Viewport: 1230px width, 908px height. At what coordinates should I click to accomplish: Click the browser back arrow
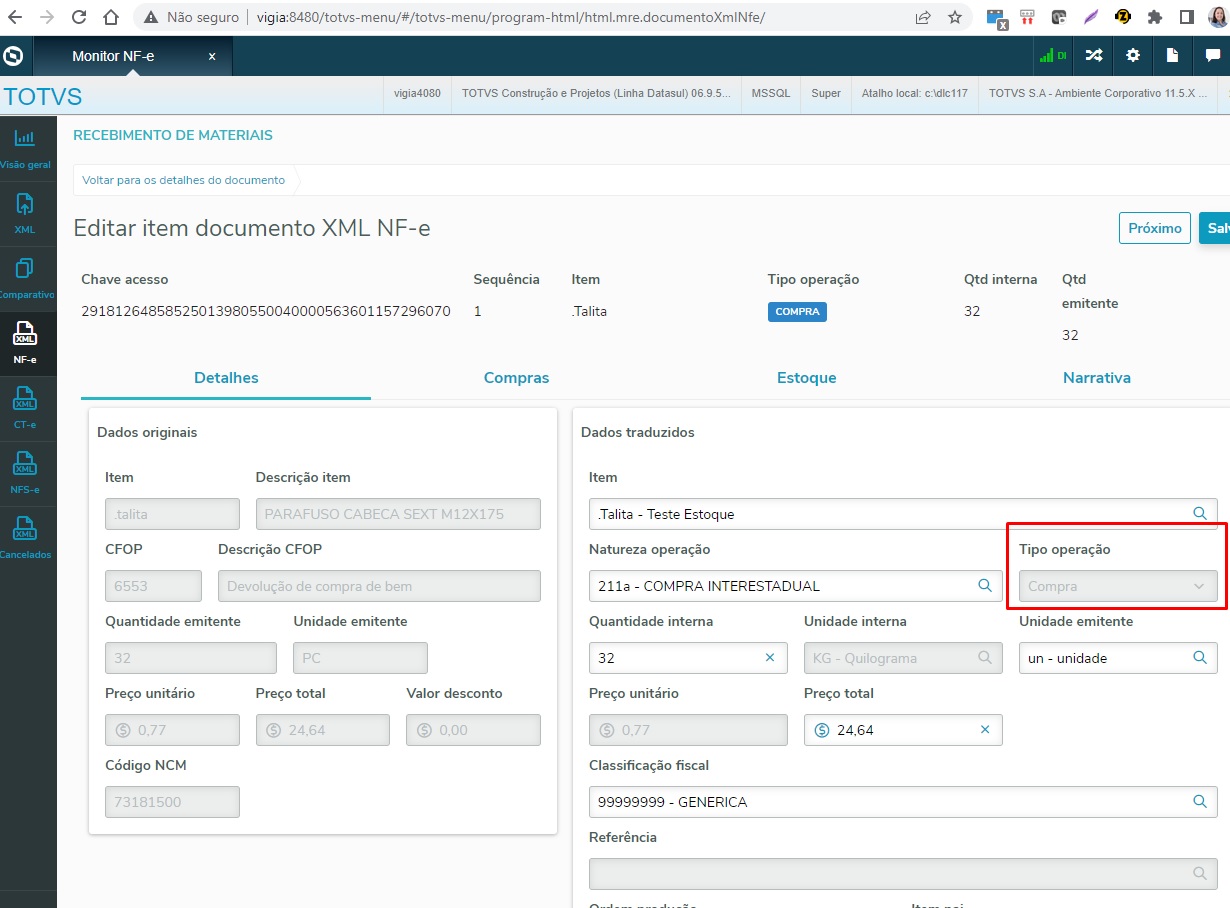pos(15,17)
